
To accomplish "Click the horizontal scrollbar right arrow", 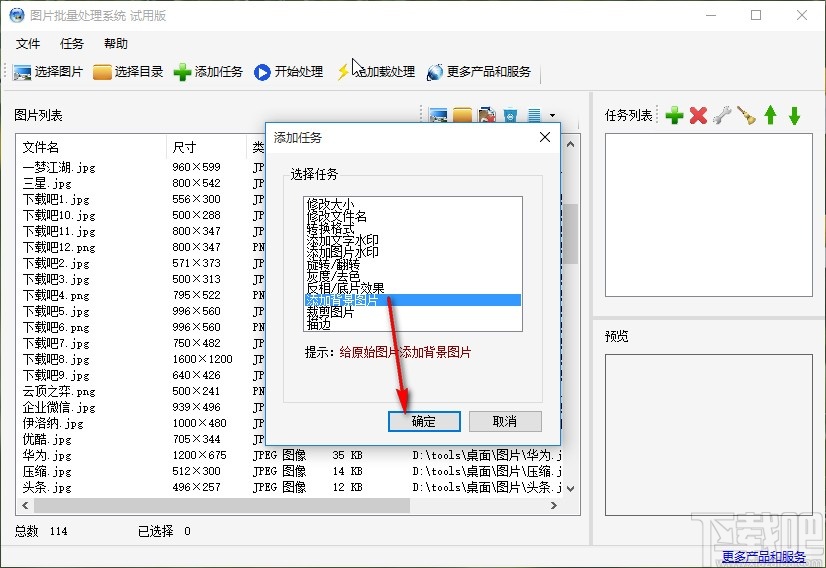I will pos(554,505).
